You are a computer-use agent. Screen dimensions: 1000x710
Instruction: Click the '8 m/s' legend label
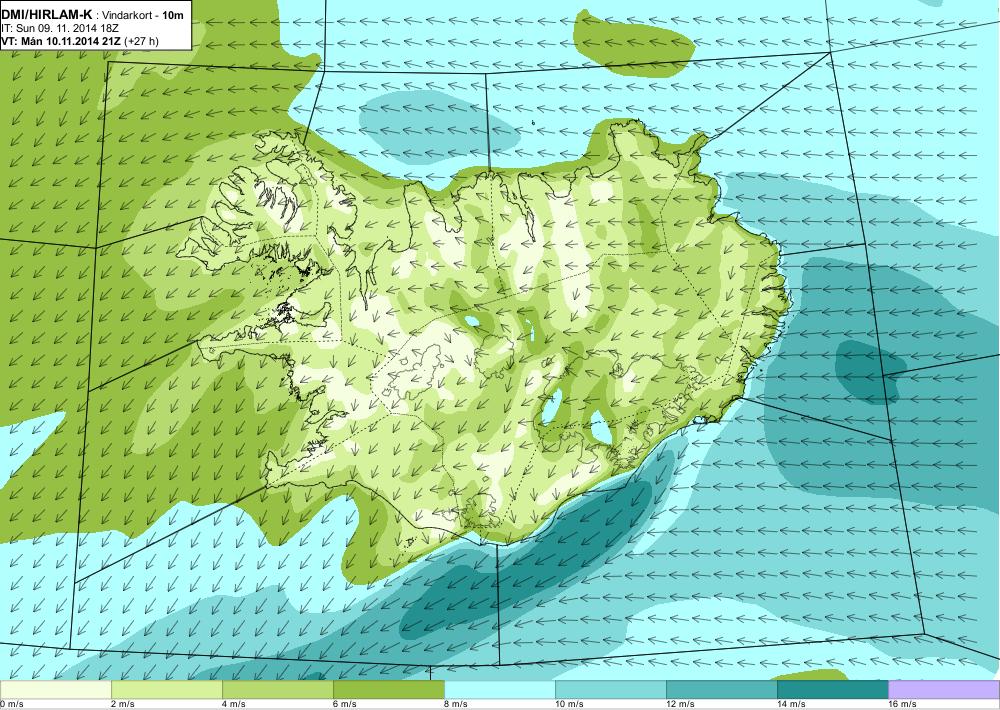coord(455,704)
